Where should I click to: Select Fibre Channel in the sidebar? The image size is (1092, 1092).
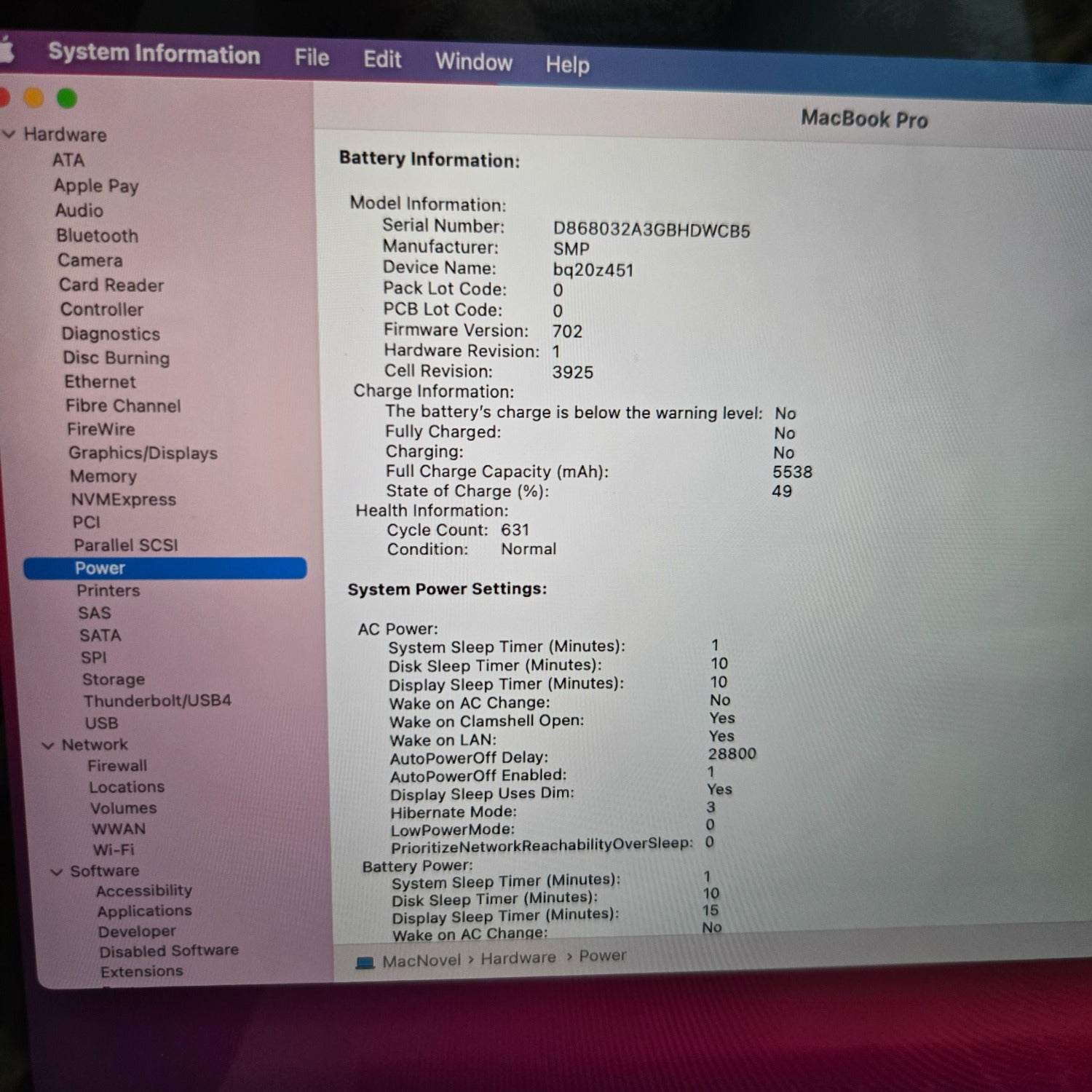click(124, 406)
